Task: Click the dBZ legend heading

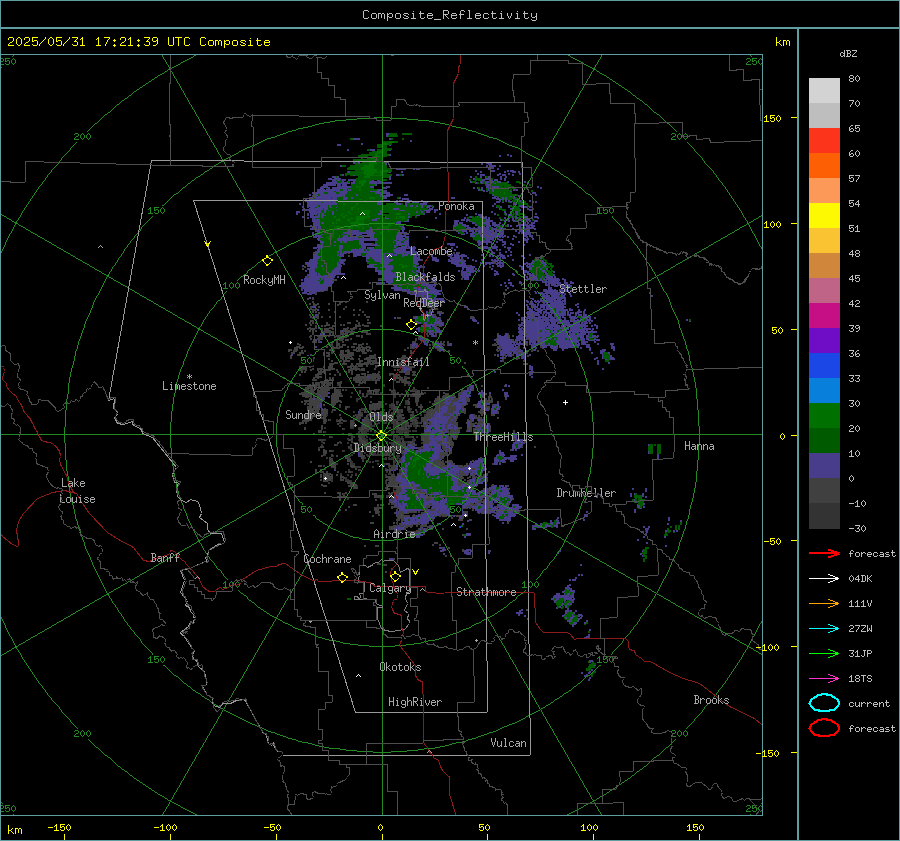Action: (848, 53)
